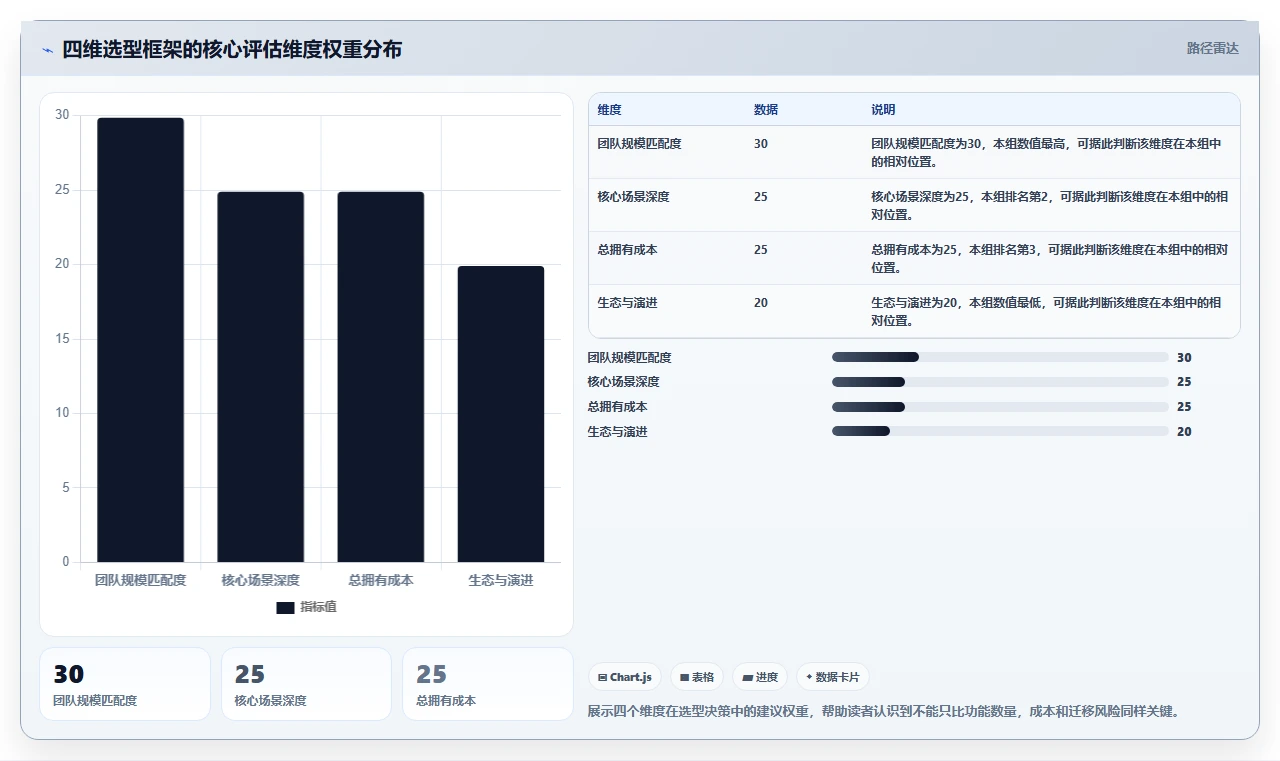
Task: Click the y-axis tick label 15
Action: pyautogui.click(x=62, y=339)
